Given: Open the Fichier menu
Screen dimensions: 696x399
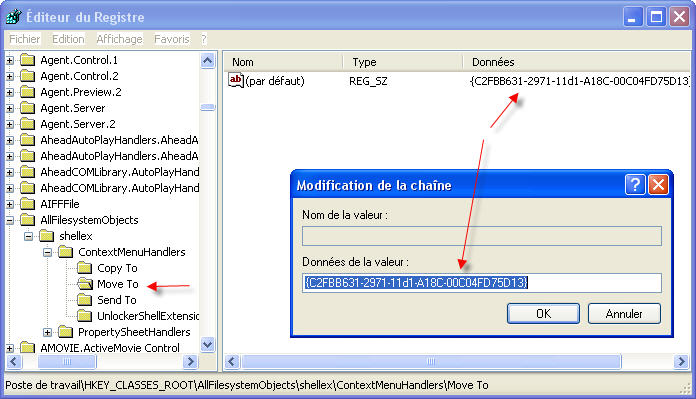Looking at the screenshot, I should pos(24,39).
